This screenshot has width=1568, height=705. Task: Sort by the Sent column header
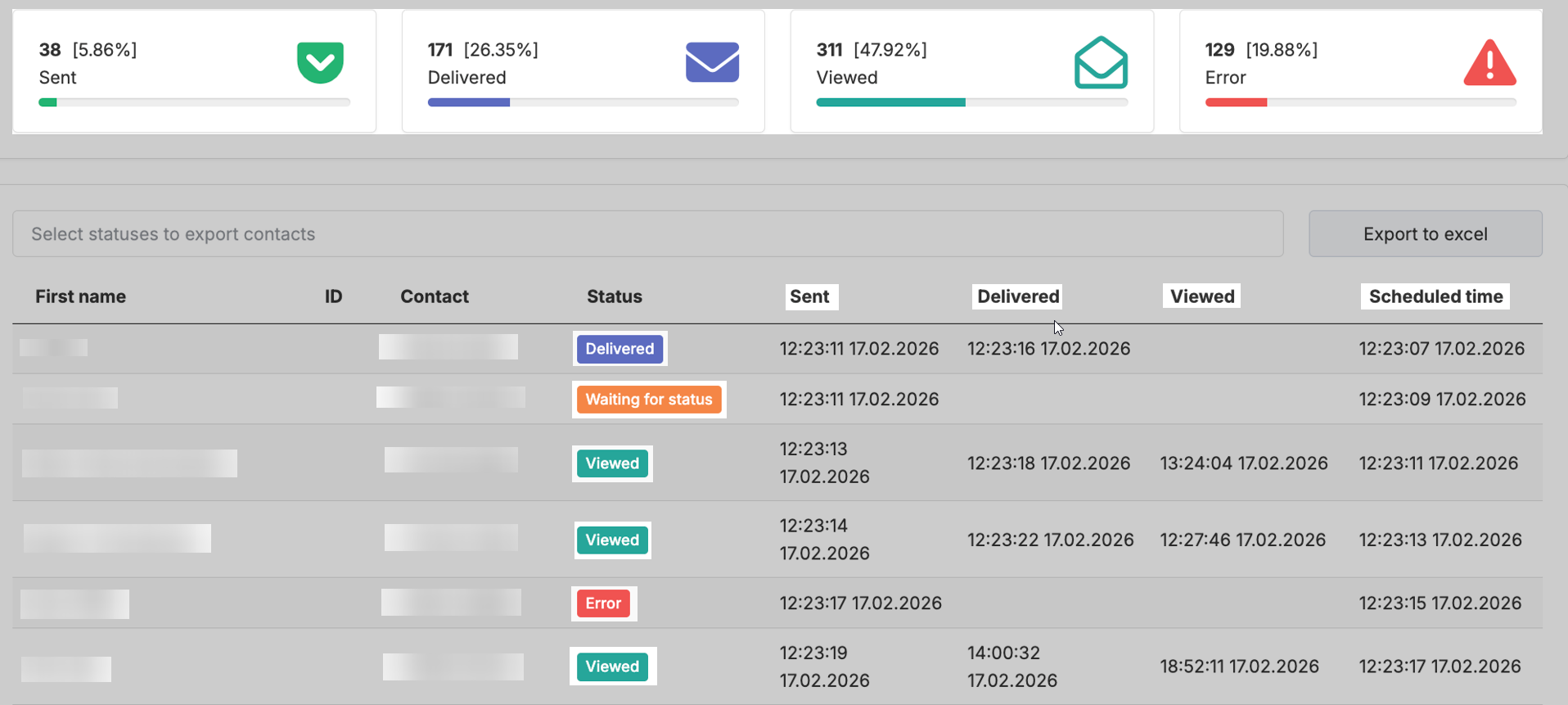click(809, 296)
